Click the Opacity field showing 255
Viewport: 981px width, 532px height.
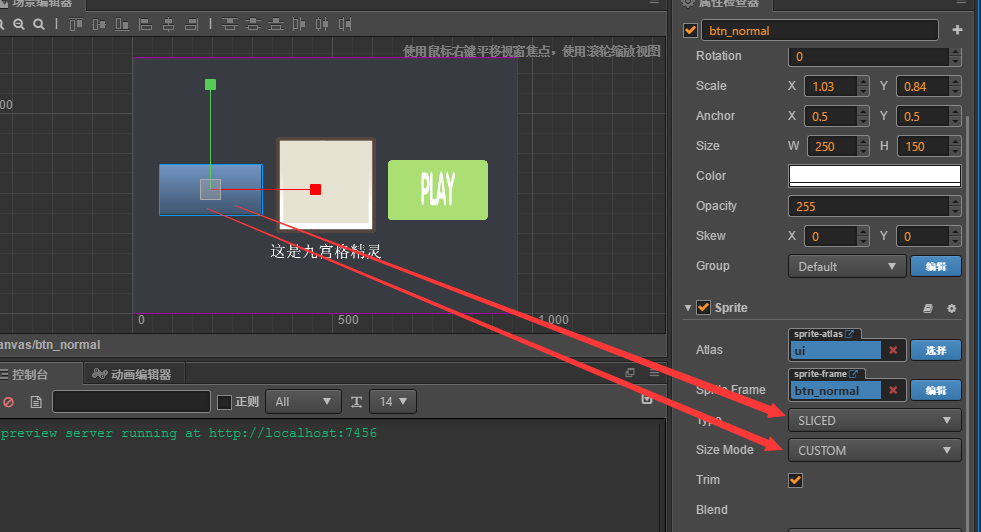tap(868, 207)
